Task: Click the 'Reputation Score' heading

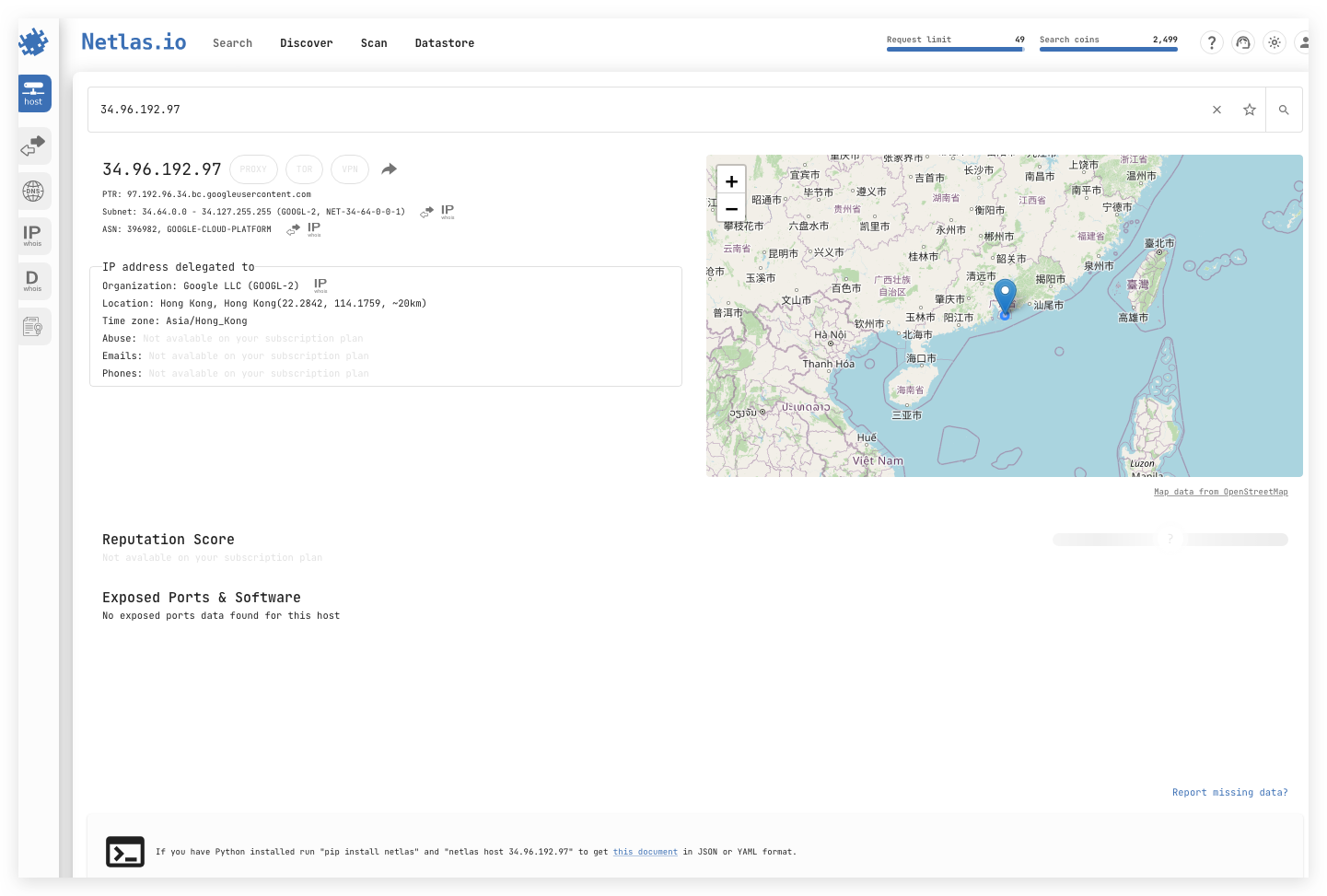Action: click(x=169, y=540)
